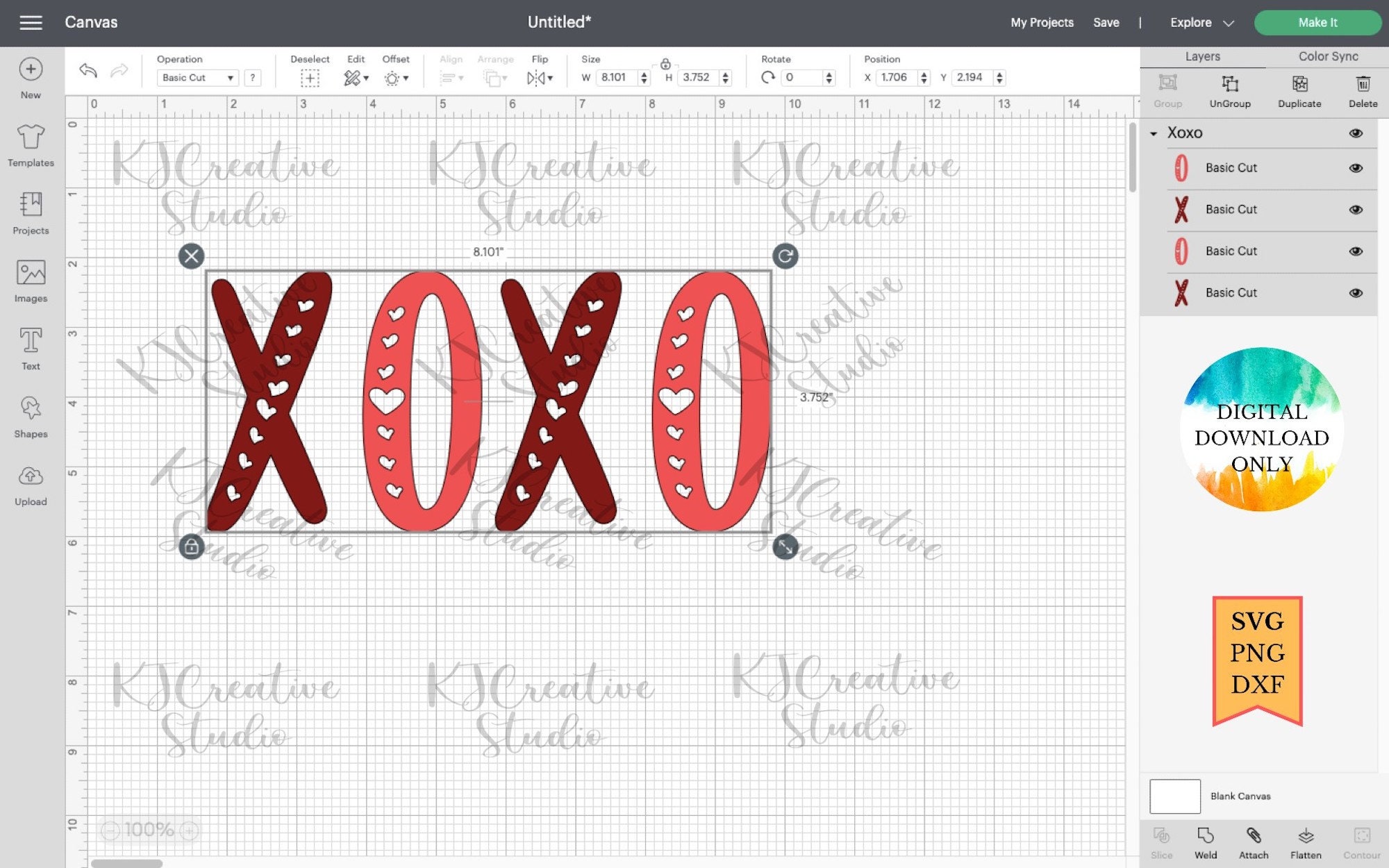Viewport: 1389px width, 868px height.
Task: Hide the last Basic Cut X layer
Action: pyautogui.click(x=1356, y=293)
